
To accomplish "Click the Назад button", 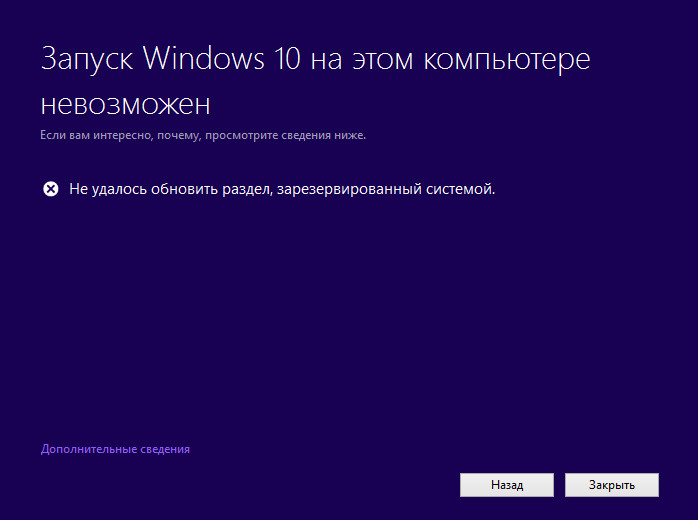I will click(x=507, y=485).
